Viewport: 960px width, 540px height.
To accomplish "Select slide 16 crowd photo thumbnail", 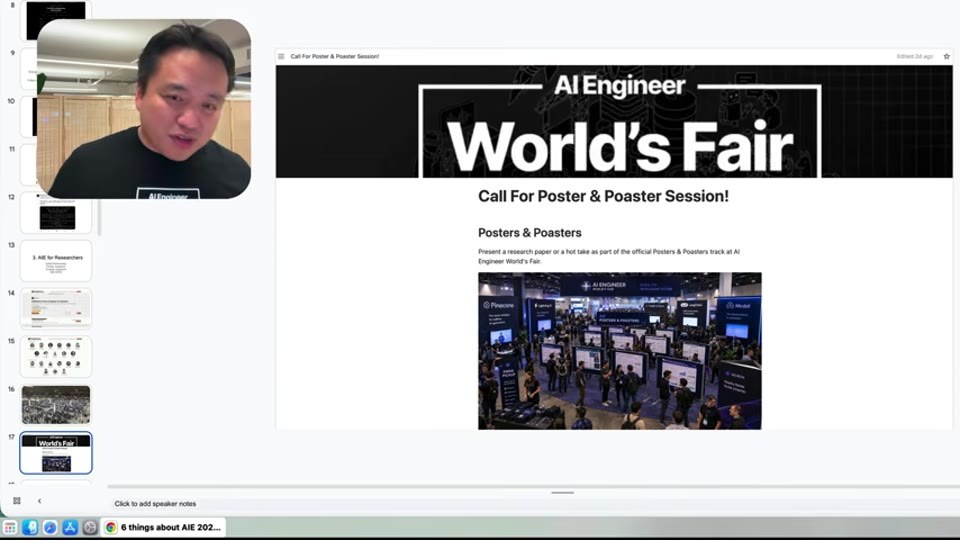I will (x=56, y=405).
